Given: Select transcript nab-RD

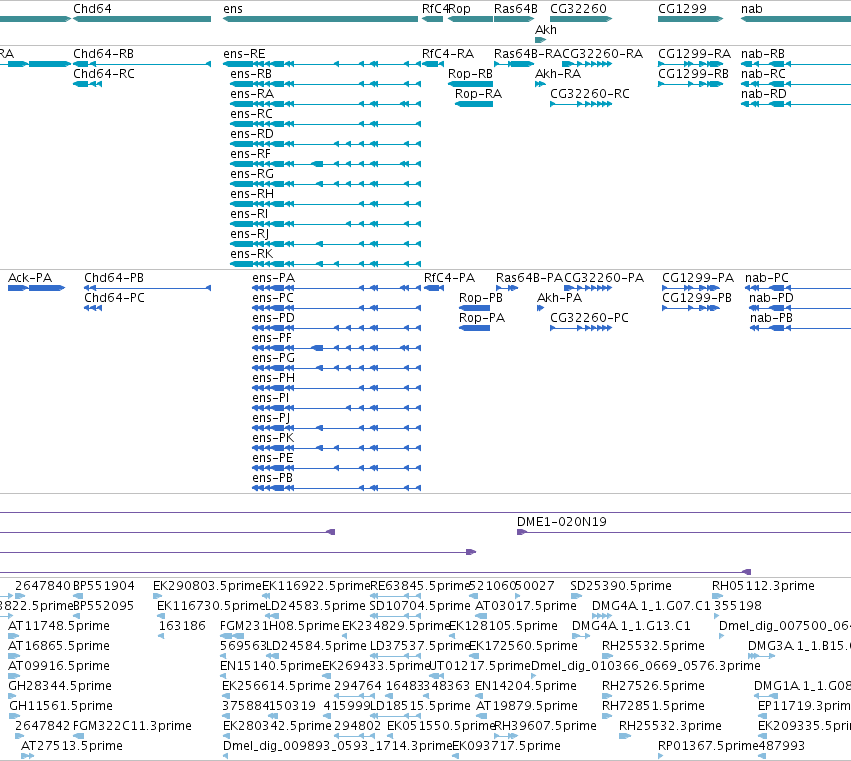Looking at the screenshot, I should [764, 94].
